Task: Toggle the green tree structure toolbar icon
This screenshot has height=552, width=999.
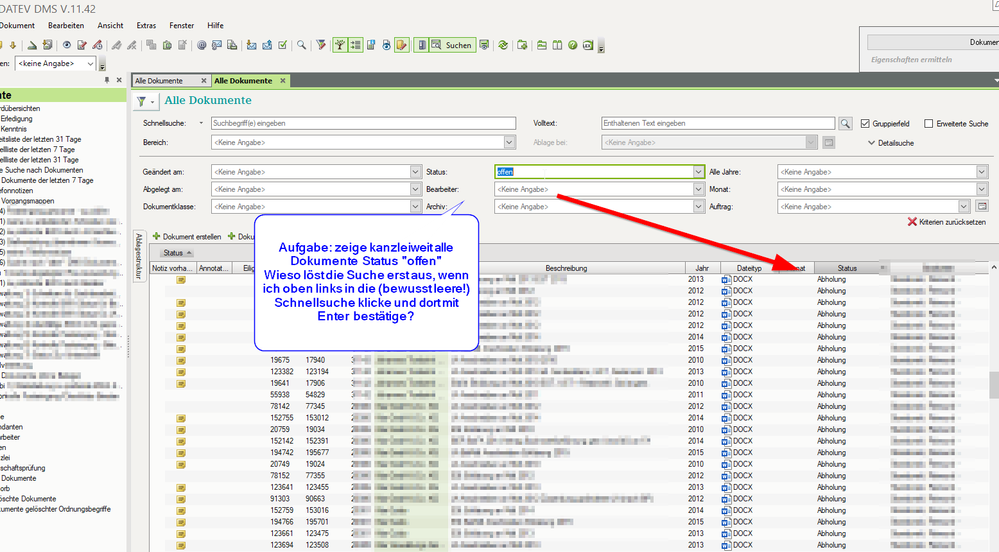Action: pos(340,45)
